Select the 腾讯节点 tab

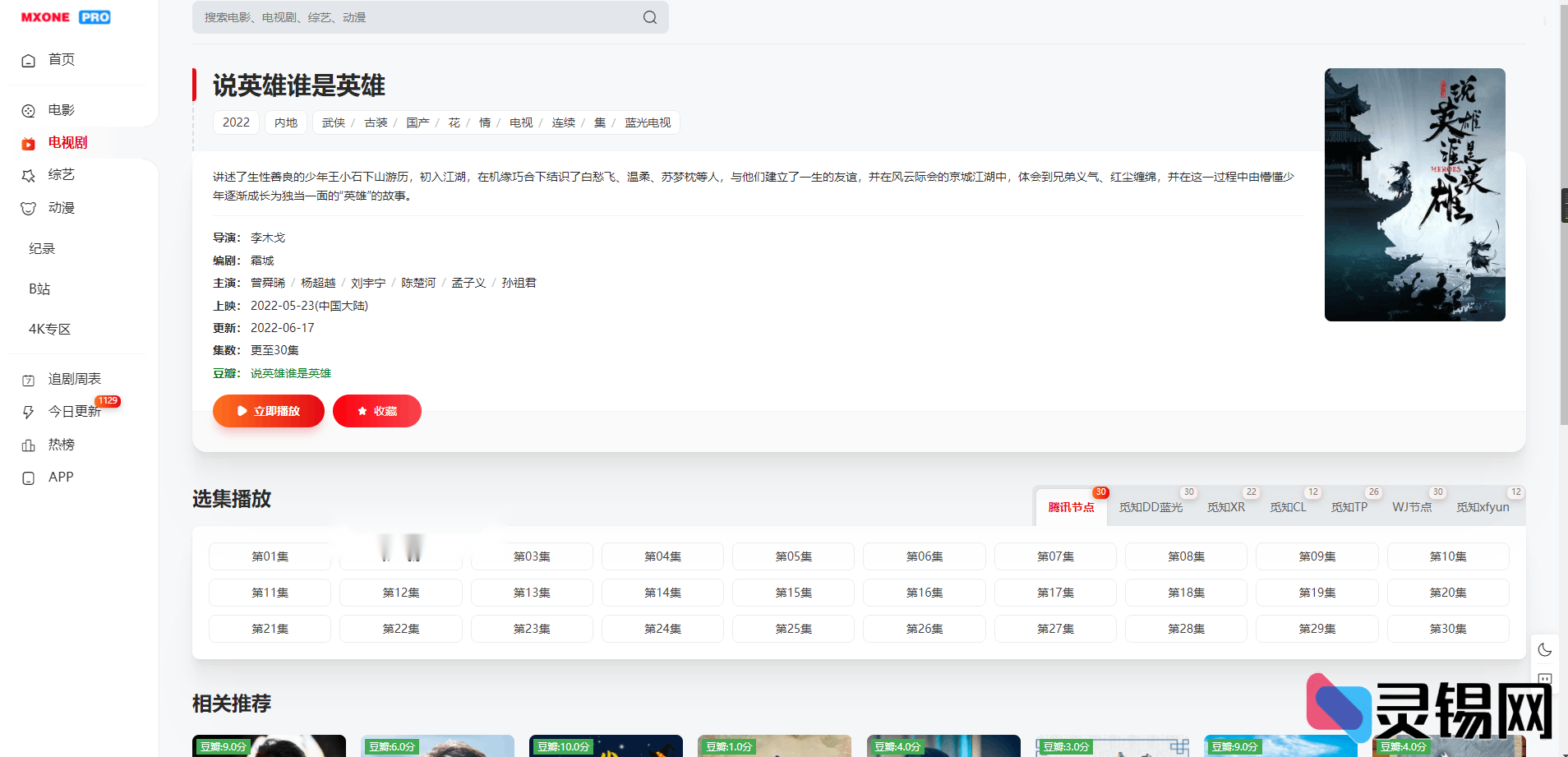(1072, 507)
